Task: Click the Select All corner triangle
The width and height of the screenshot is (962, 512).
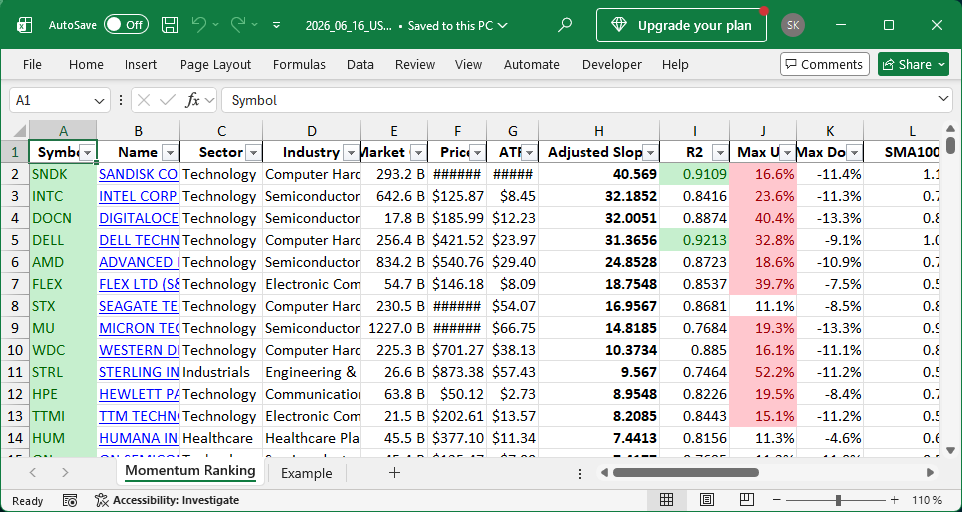Action: 19,130
